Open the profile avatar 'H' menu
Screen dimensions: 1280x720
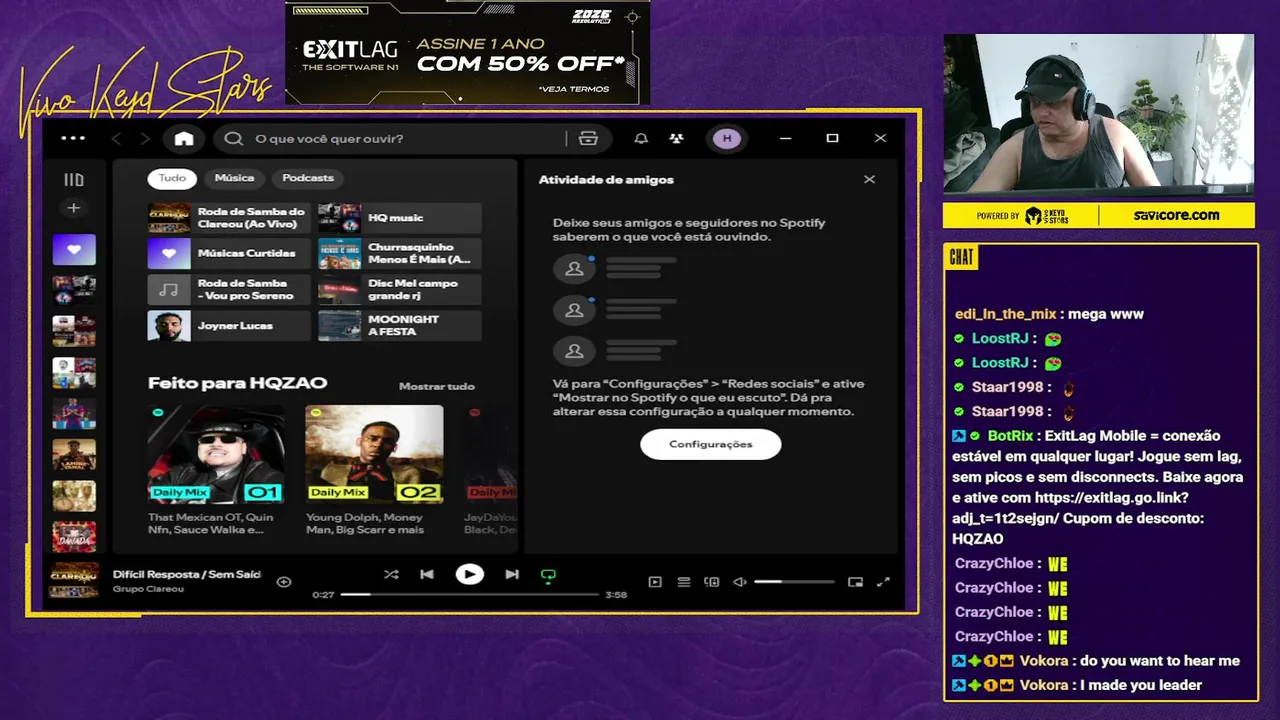pyautogui.click(x=727, y=139)
